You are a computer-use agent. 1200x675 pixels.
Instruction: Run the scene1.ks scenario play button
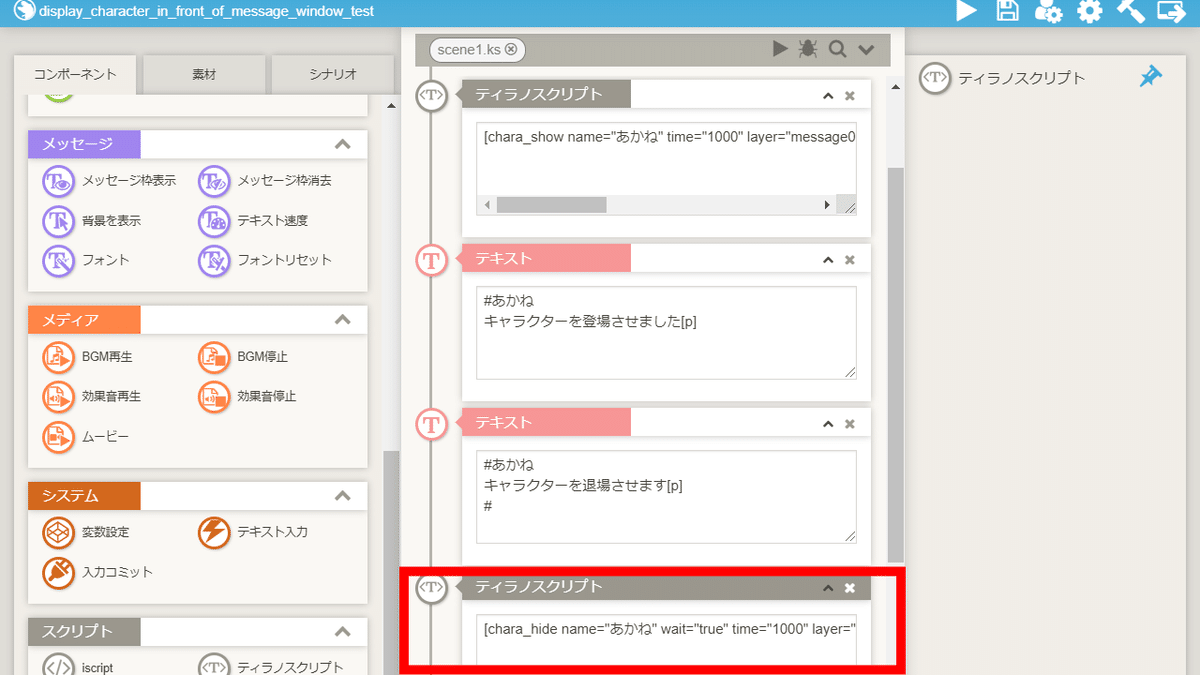(780, 49)
